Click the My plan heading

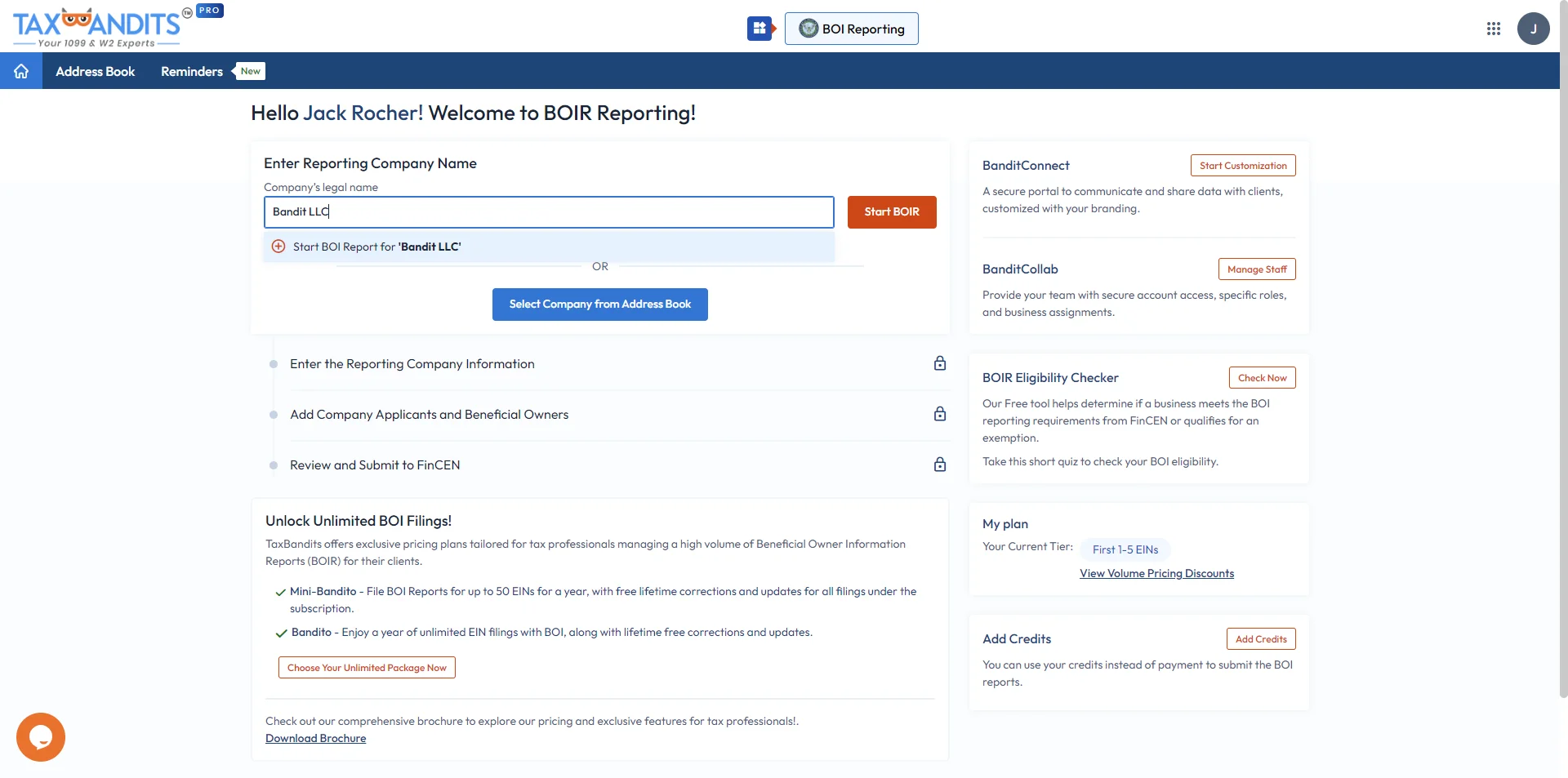1005,524
